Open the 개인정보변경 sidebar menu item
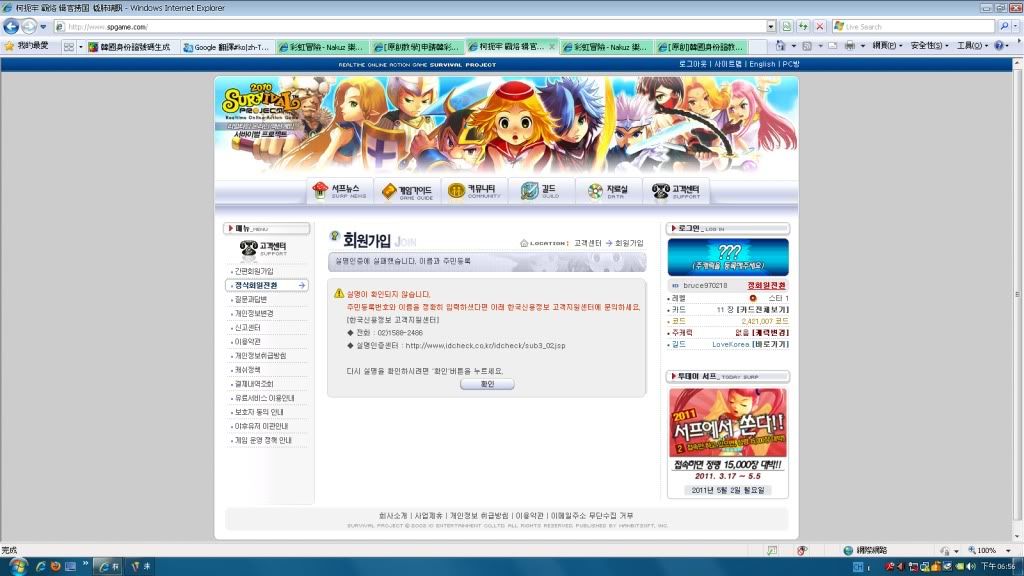 (254, 313)
